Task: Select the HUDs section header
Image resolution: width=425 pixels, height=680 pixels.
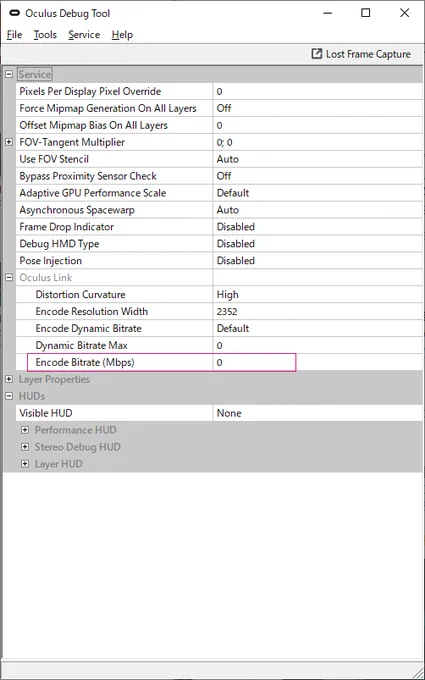Action: 32,396
